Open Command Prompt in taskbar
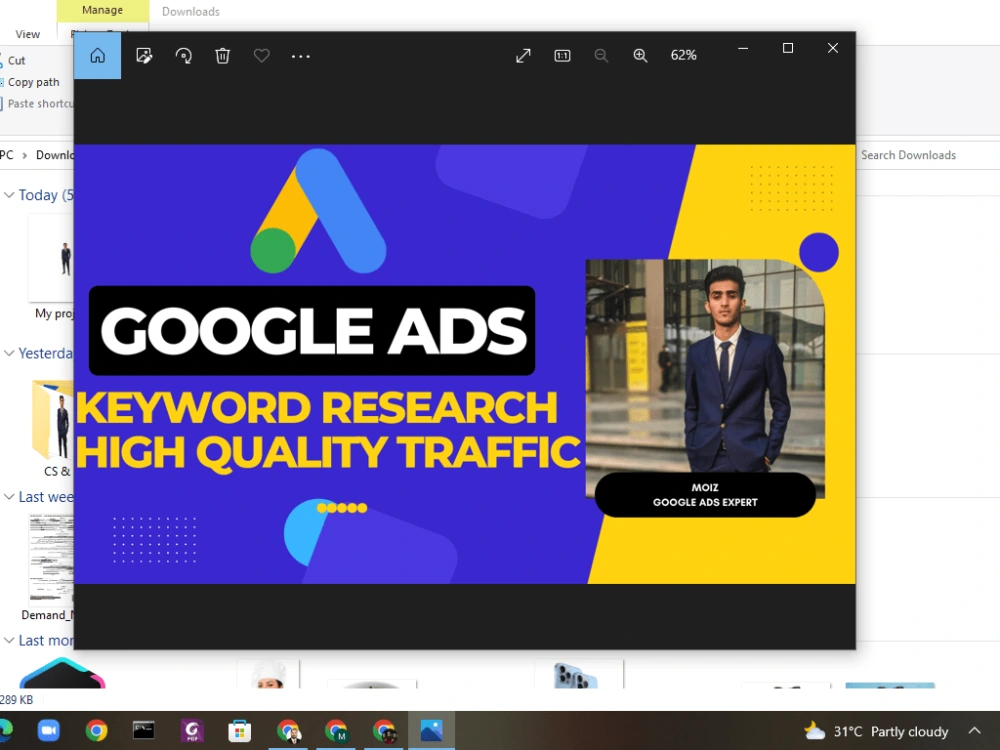This screenshot has height=750, width=1000. [x=143, y=730]
